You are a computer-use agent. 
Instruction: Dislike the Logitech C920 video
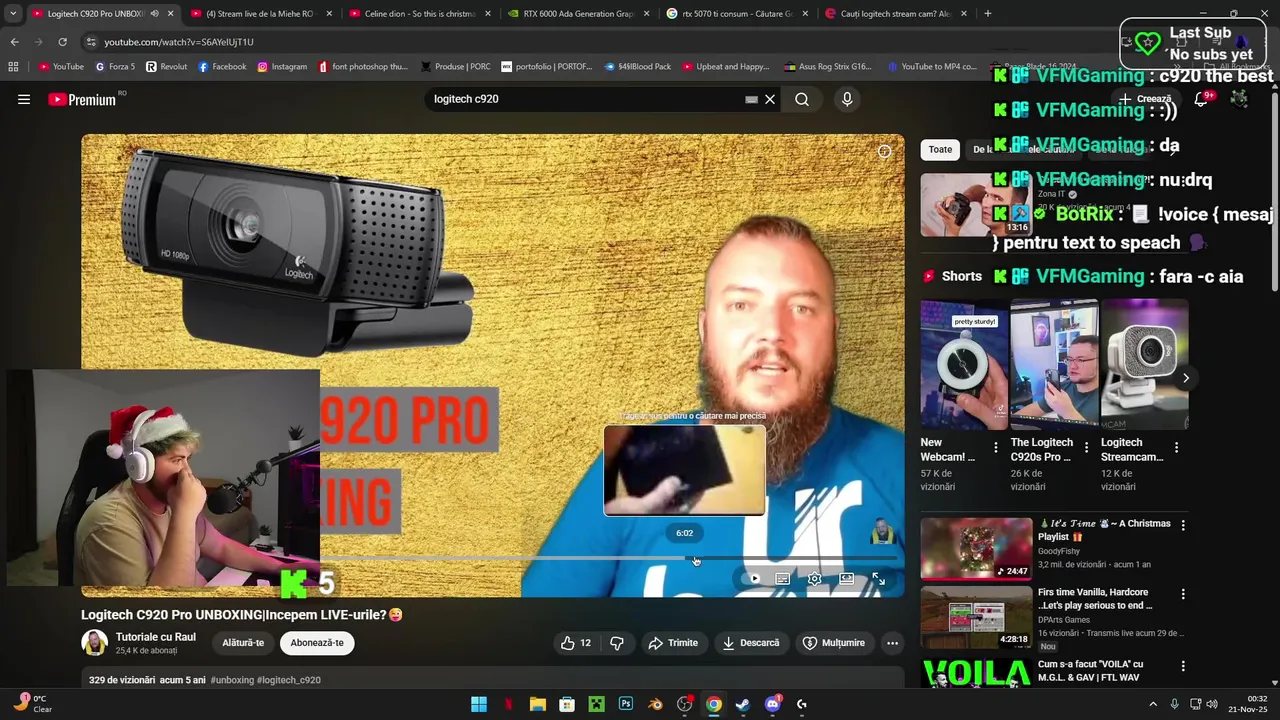616,643
